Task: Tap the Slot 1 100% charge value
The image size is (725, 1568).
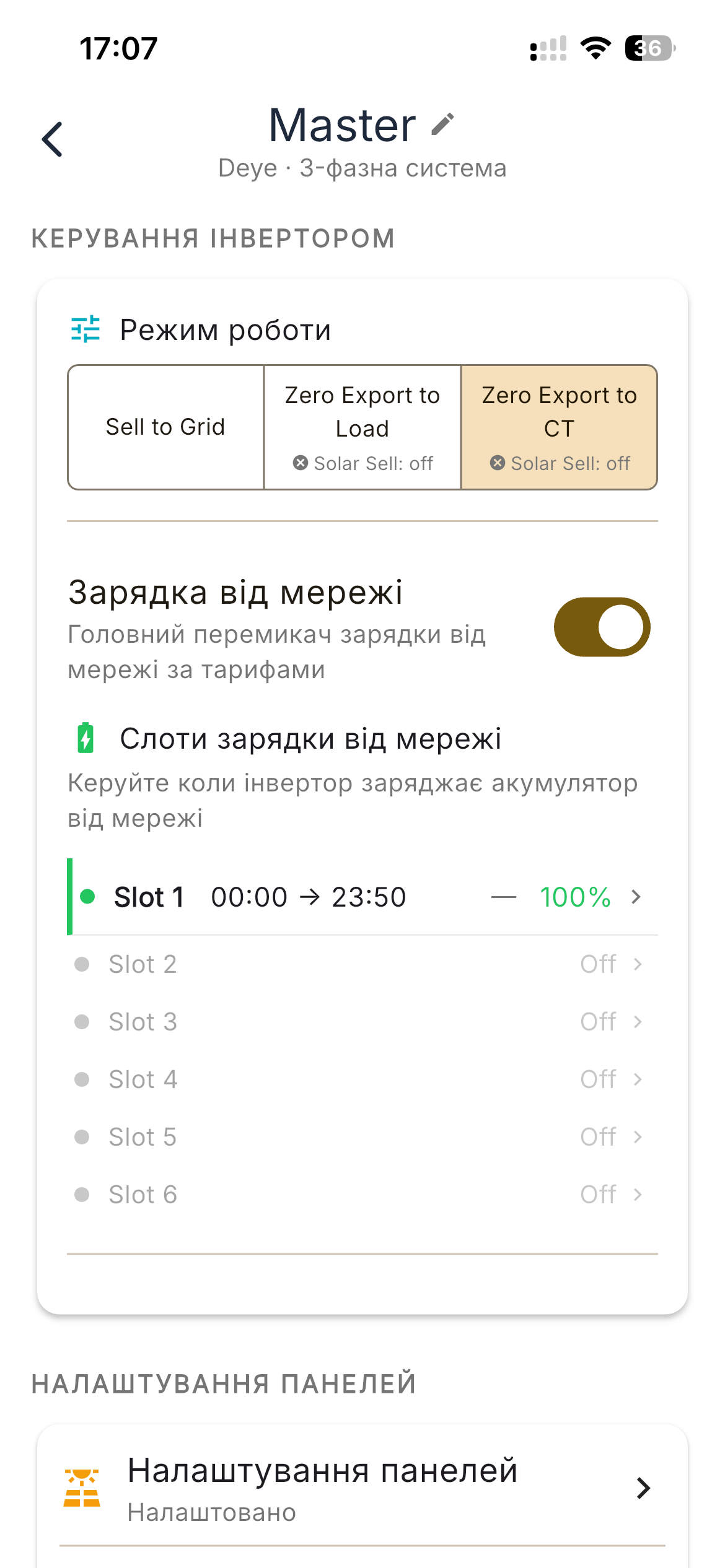Action: click(575, 897)
